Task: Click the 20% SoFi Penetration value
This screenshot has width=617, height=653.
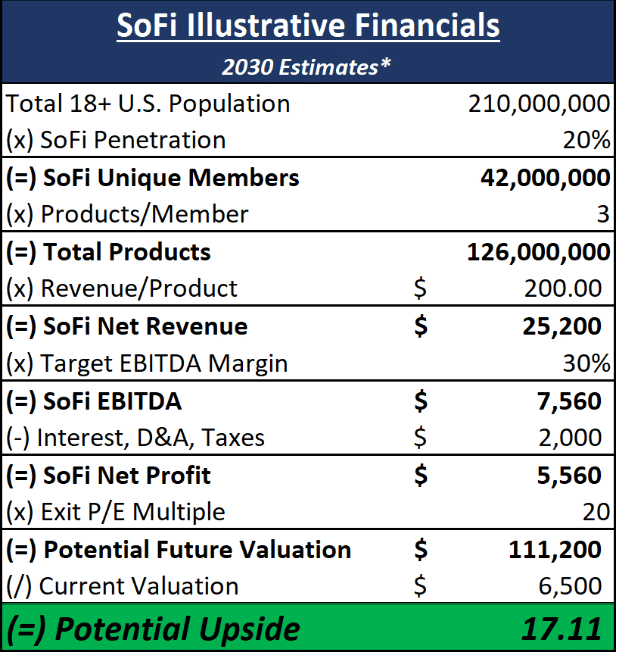Action: [586, 140]
